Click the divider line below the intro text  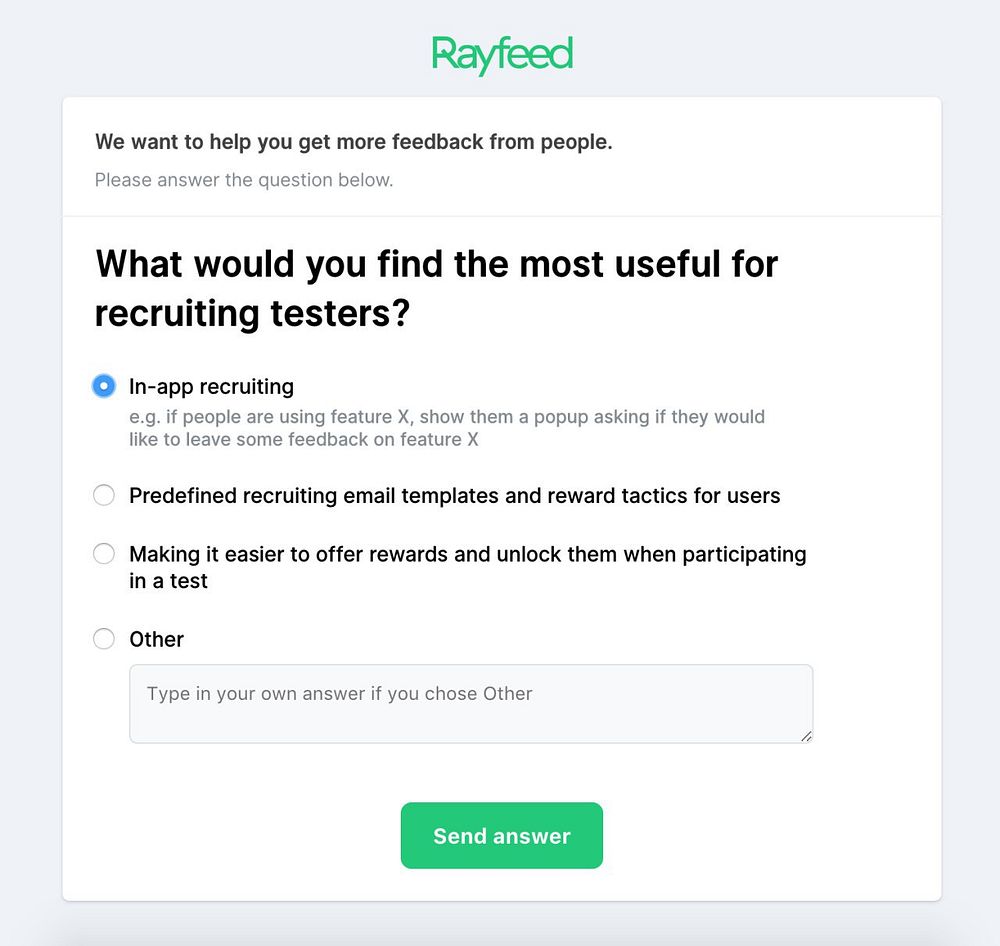pos(502,216)
